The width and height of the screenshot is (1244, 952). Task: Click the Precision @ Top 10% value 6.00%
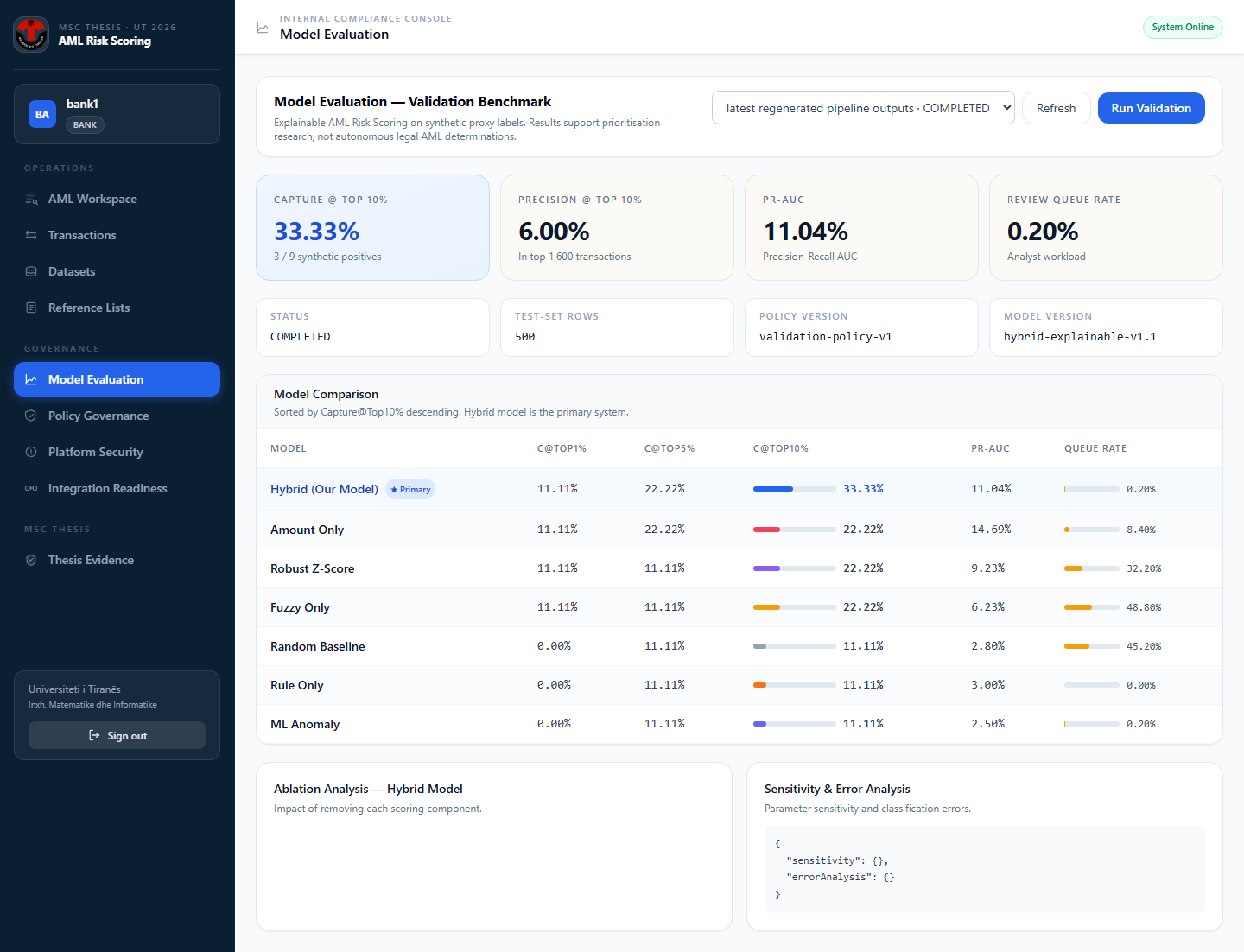pyautogui.click(x=554, y=232)
